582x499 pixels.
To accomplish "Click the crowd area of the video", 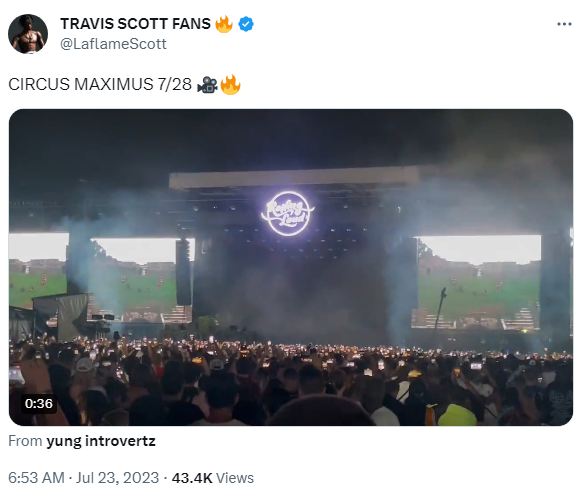I will [x=291, y=382].
